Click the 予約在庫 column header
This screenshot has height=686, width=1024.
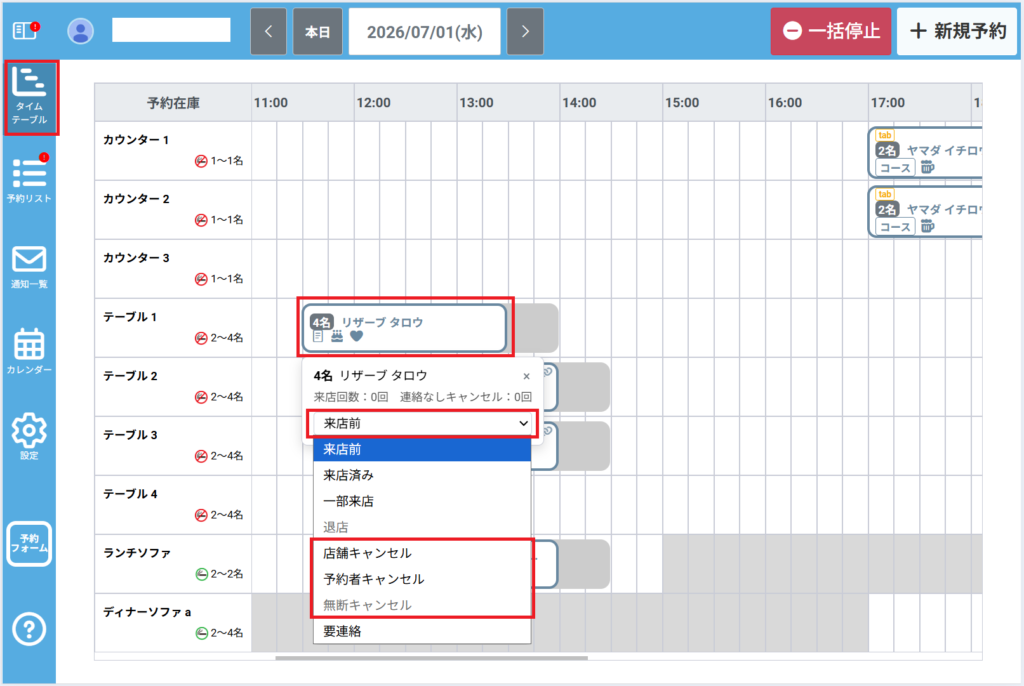click(x=173, y=103)
